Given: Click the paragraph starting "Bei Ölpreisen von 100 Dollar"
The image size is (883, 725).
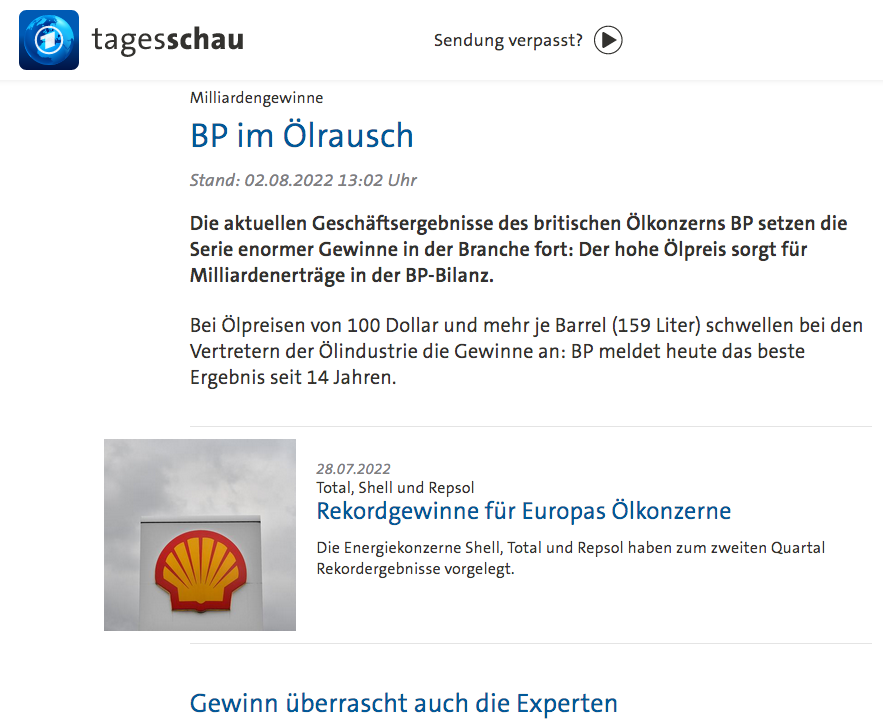Looking at the screenshot, I should [525, 352].
